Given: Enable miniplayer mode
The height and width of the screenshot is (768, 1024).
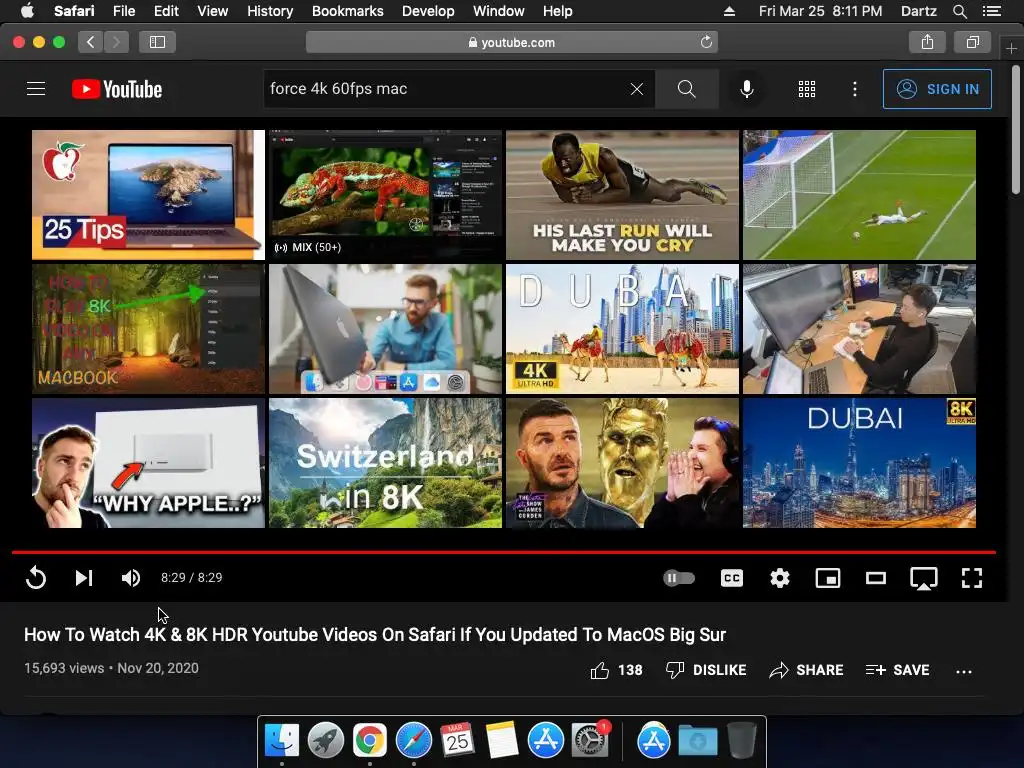Looking at the screenshot, I should (828, 578).
